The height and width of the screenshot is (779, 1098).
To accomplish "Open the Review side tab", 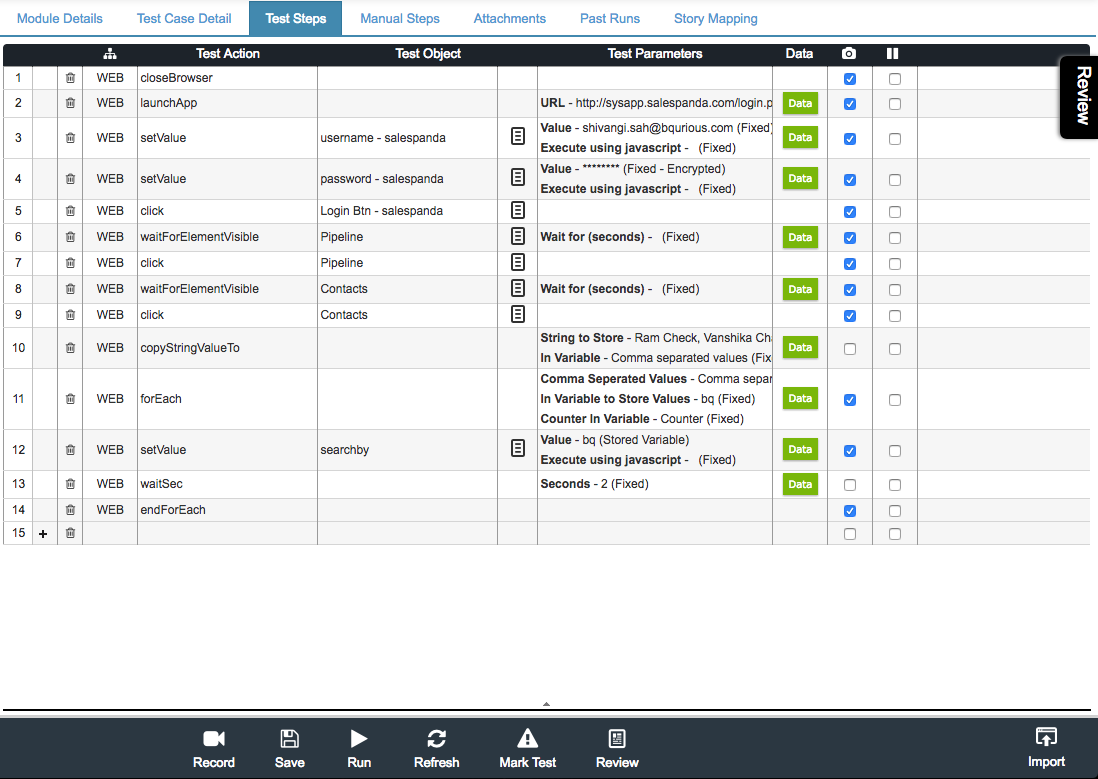I will pyautogui.click(x=1080, y=97).
